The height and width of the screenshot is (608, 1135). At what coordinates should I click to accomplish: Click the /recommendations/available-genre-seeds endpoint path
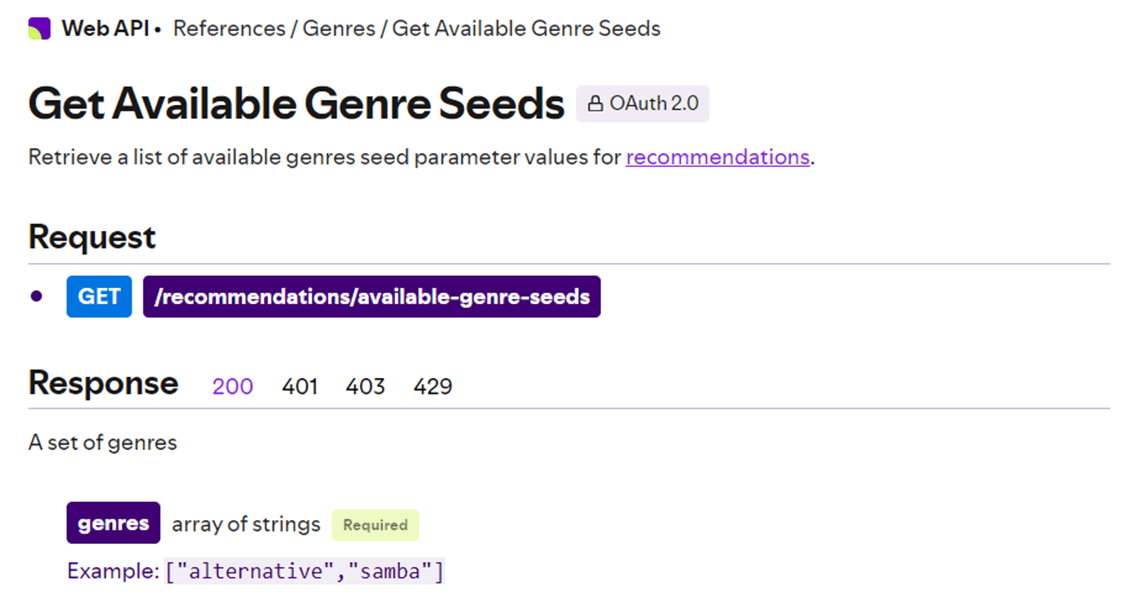coord(371,297)
